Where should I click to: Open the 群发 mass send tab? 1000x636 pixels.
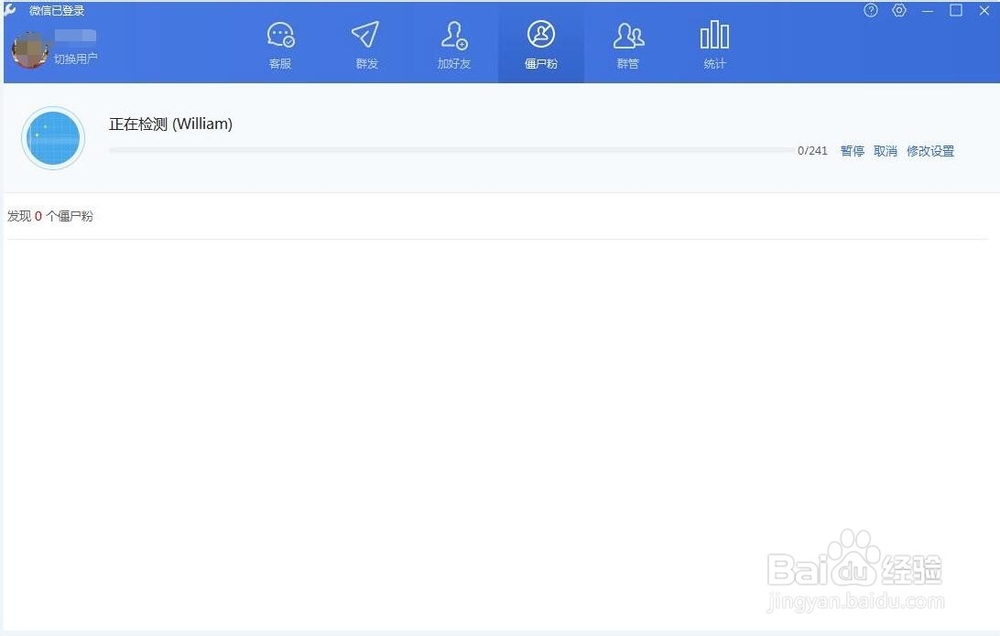[x=366, y=45]
